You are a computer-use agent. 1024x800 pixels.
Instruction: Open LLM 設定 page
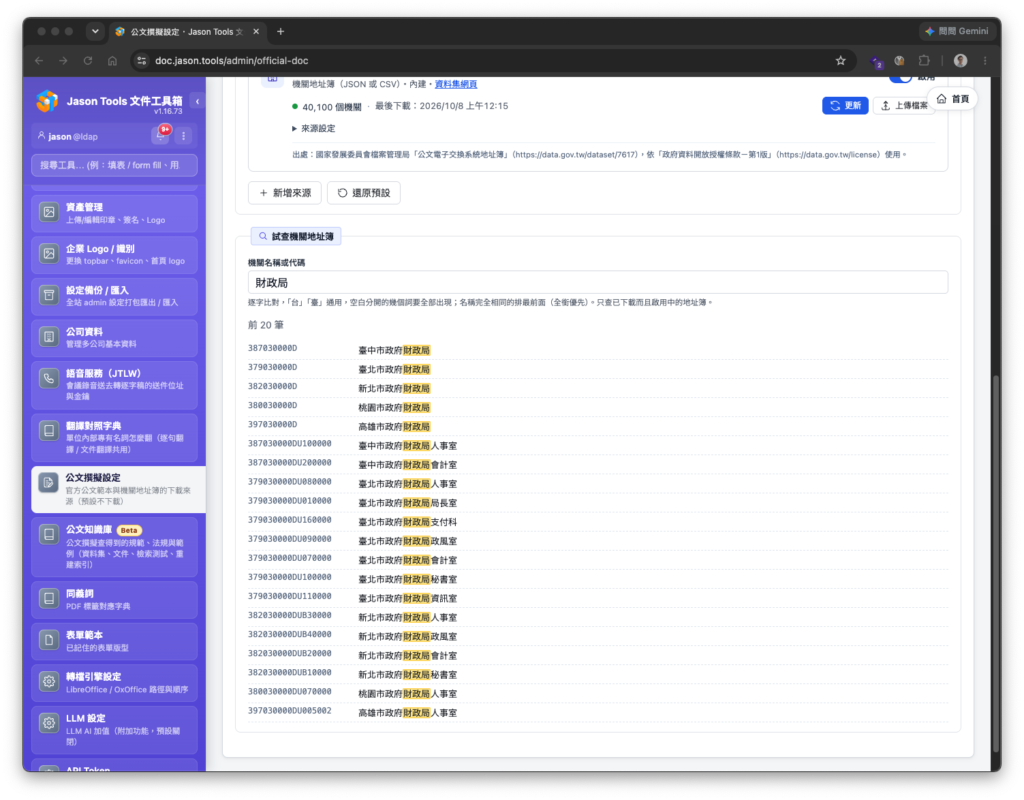point(114,729)
